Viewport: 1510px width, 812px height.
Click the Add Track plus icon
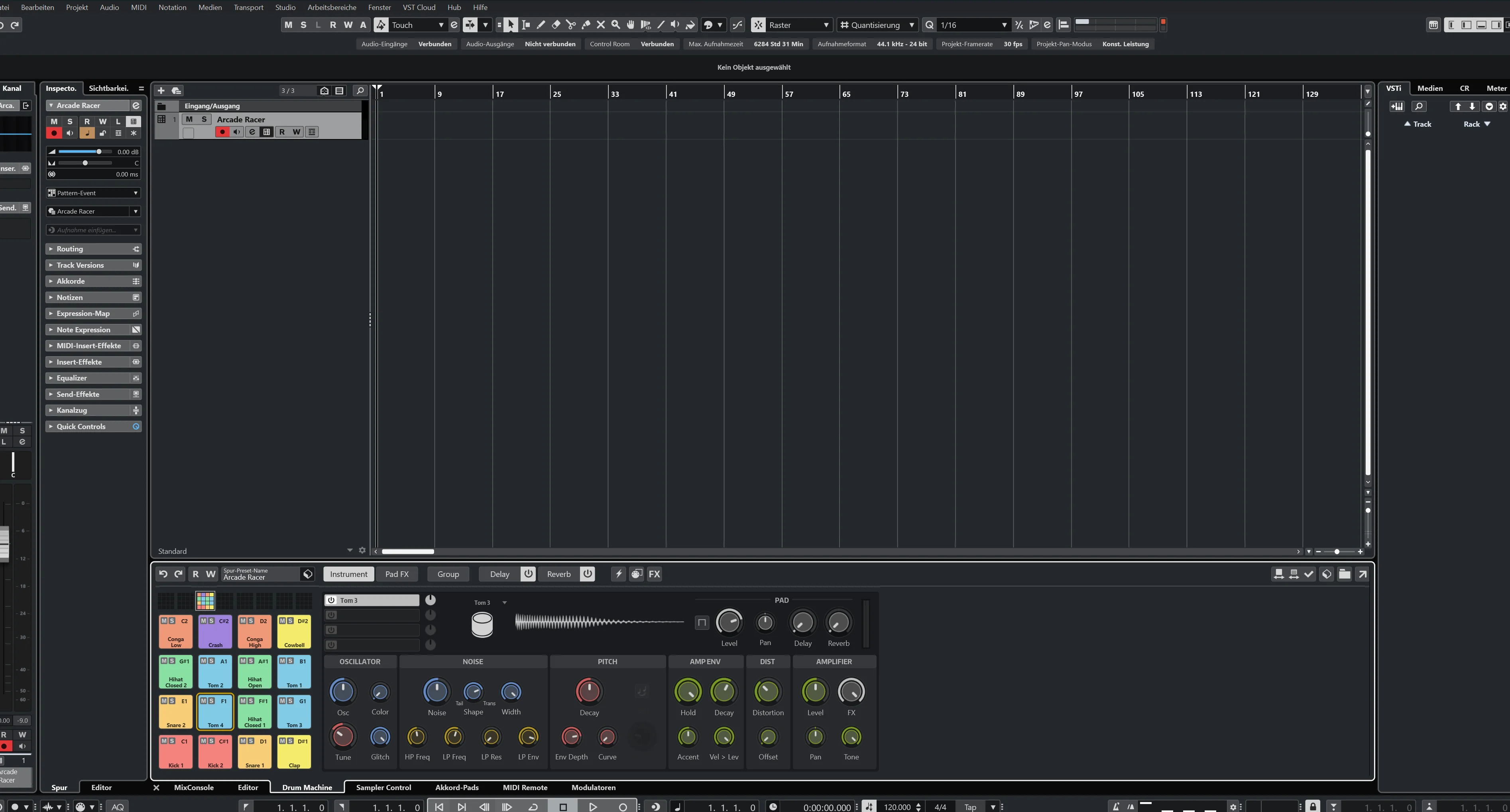161,90
